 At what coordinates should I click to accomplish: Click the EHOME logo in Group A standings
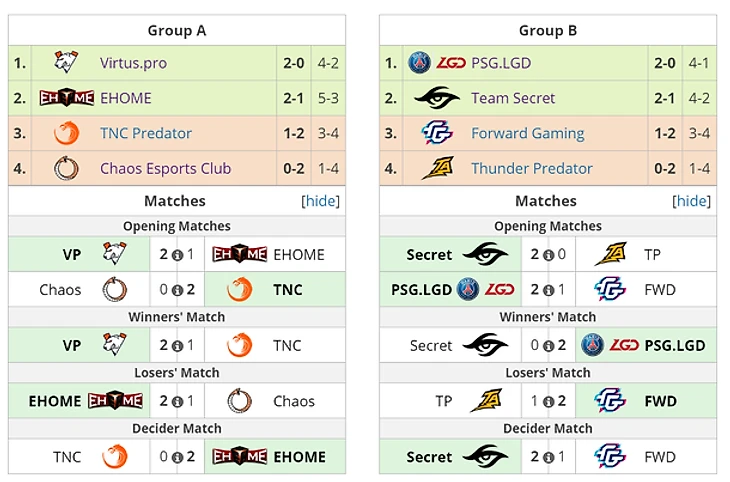(x=67, y=97)
